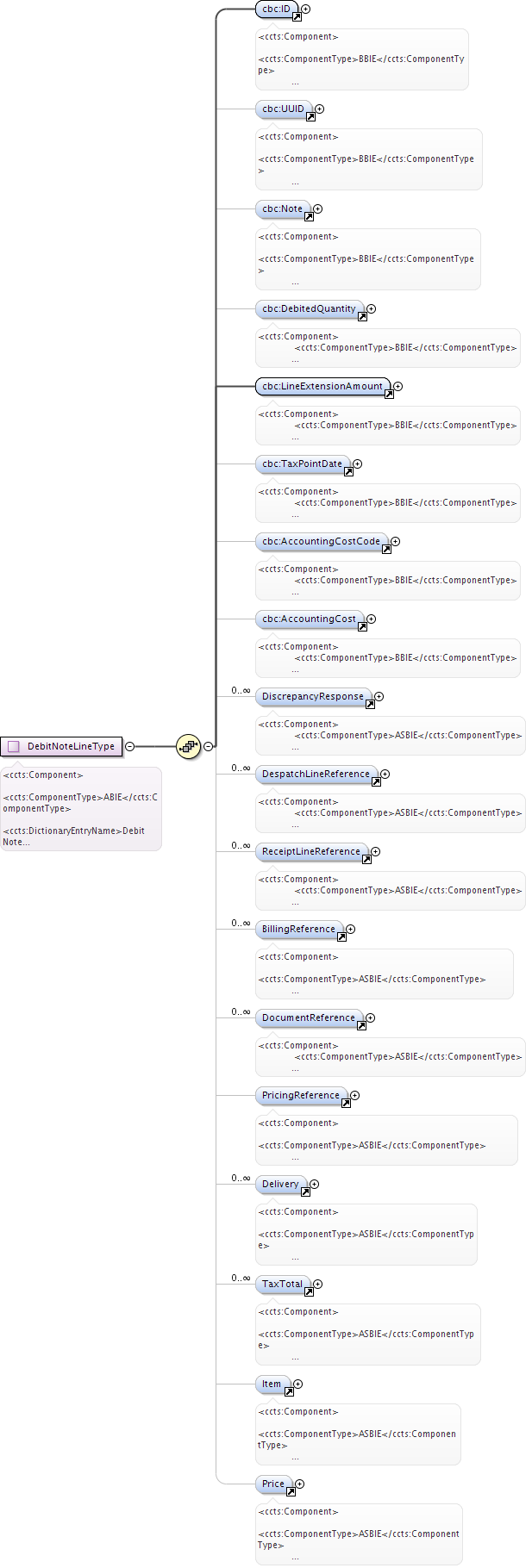The height and width of the screenshot is (1568, 532).
Task: Click the reference arrow icon on cbc:ID
Action: pos(297,16)
